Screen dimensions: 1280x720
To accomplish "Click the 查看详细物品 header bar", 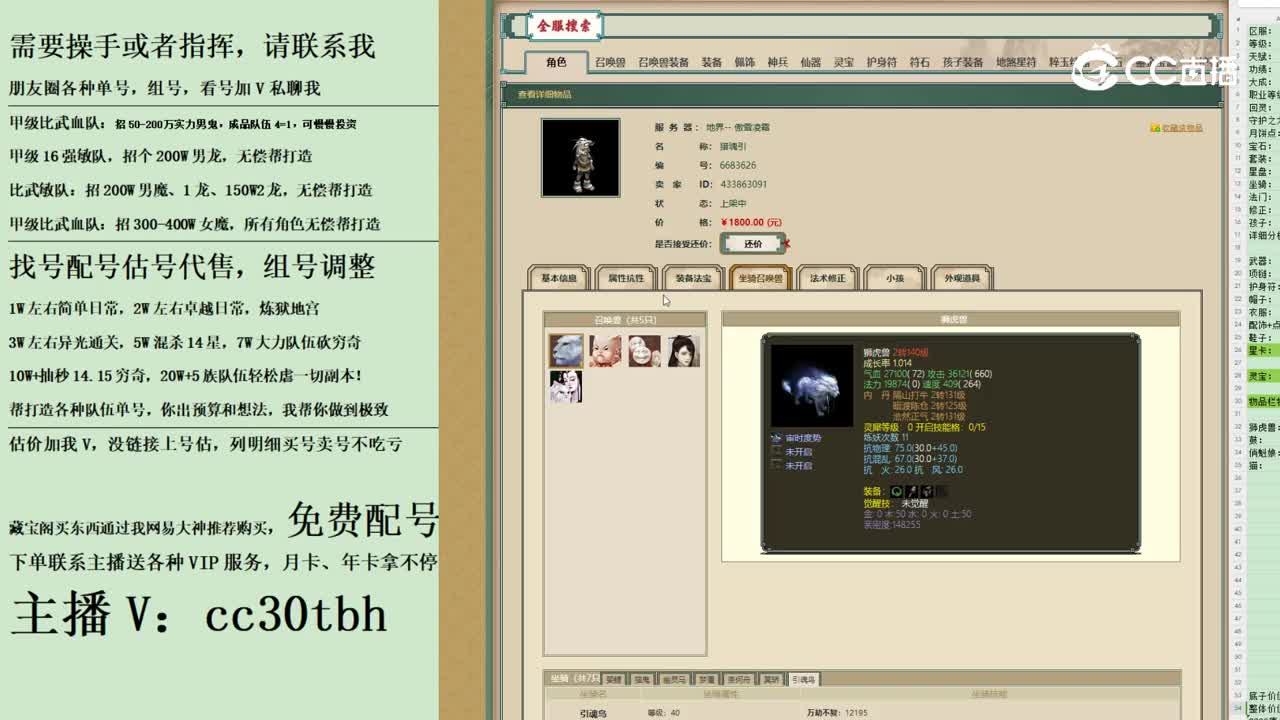I will (x=860, y=94).
